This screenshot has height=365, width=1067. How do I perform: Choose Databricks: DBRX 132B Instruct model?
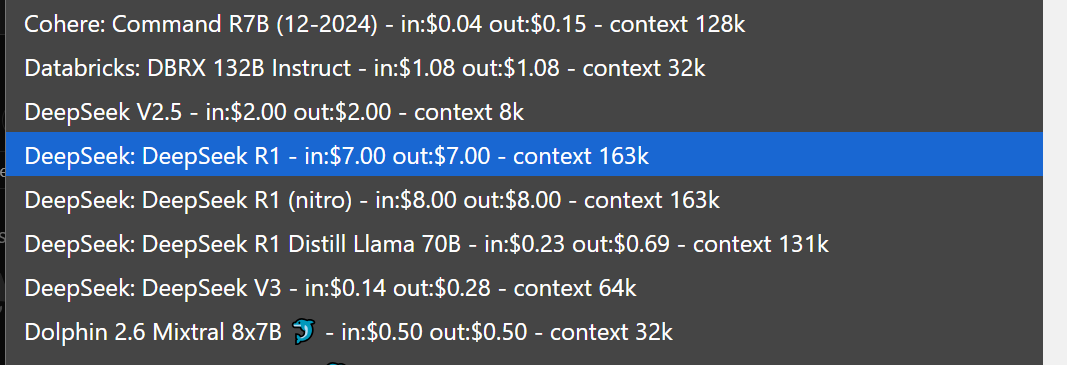tap(524, 67)
